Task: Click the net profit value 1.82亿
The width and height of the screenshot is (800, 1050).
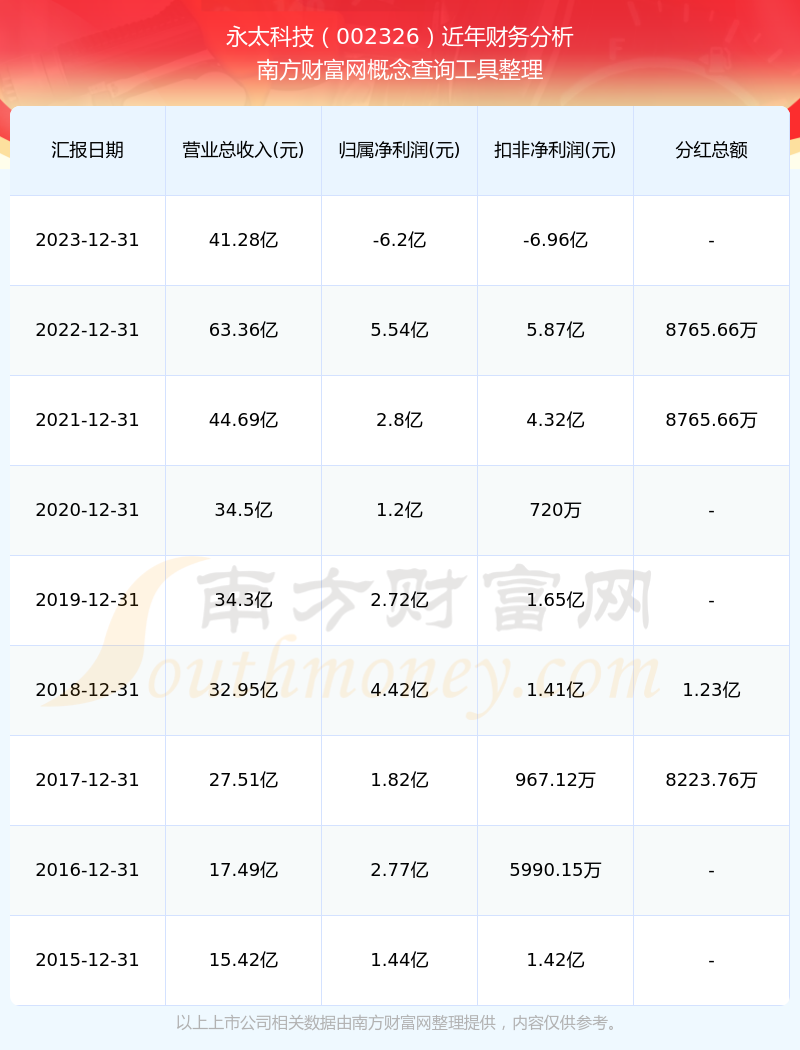Action: [x=400, y=780]
